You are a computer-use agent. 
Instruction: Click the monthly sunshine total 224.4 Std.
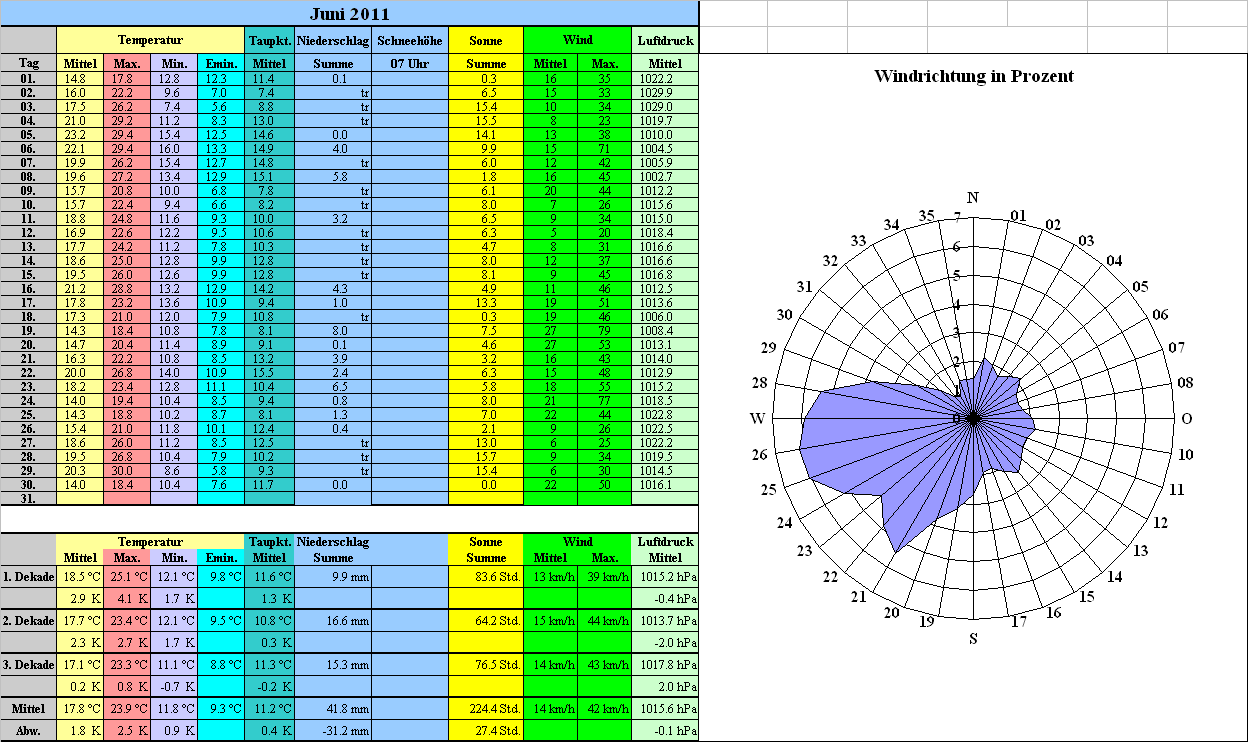point(485,709)
